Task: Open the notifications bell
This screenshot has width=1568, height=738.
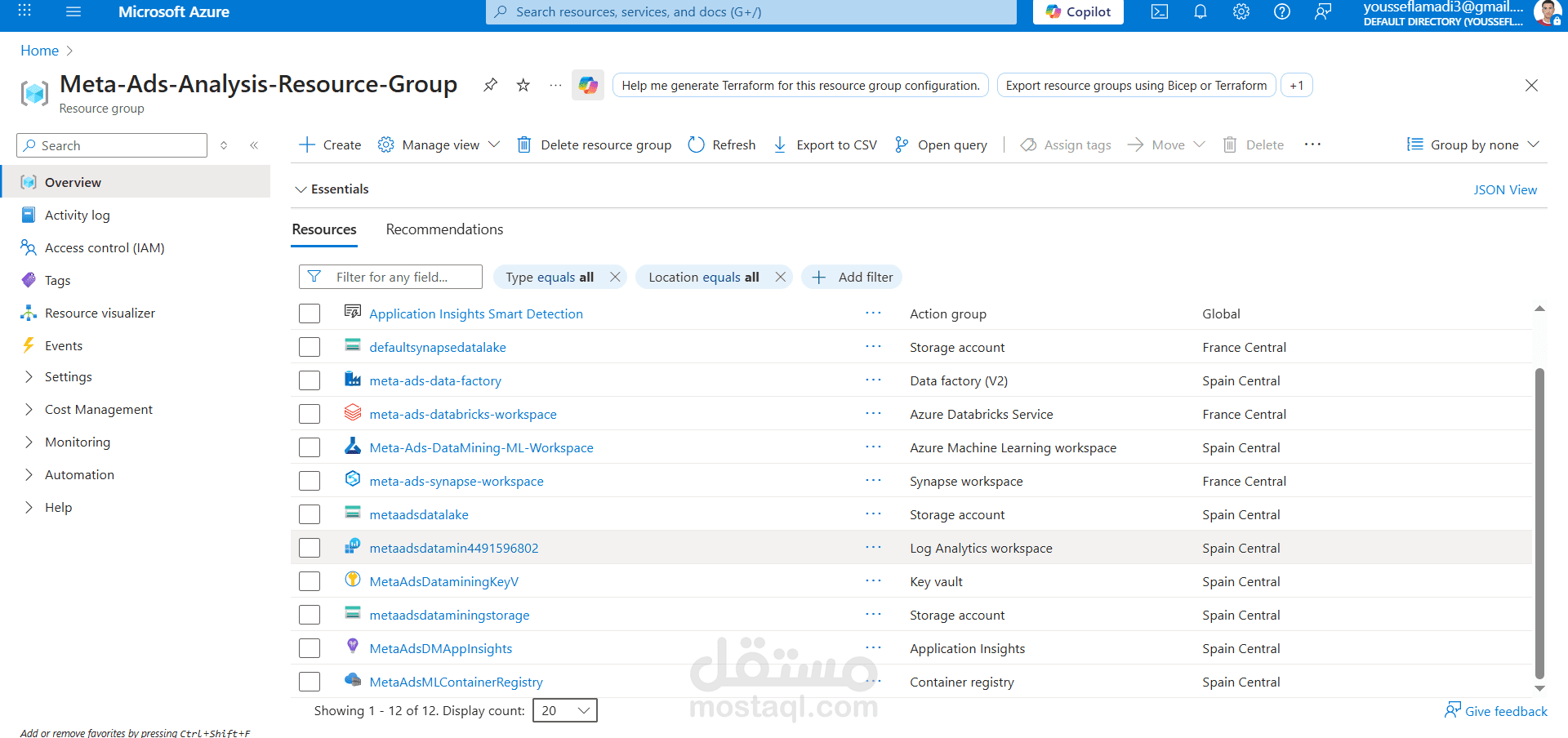Action: pyautogui.click(x=1200, y=11)
